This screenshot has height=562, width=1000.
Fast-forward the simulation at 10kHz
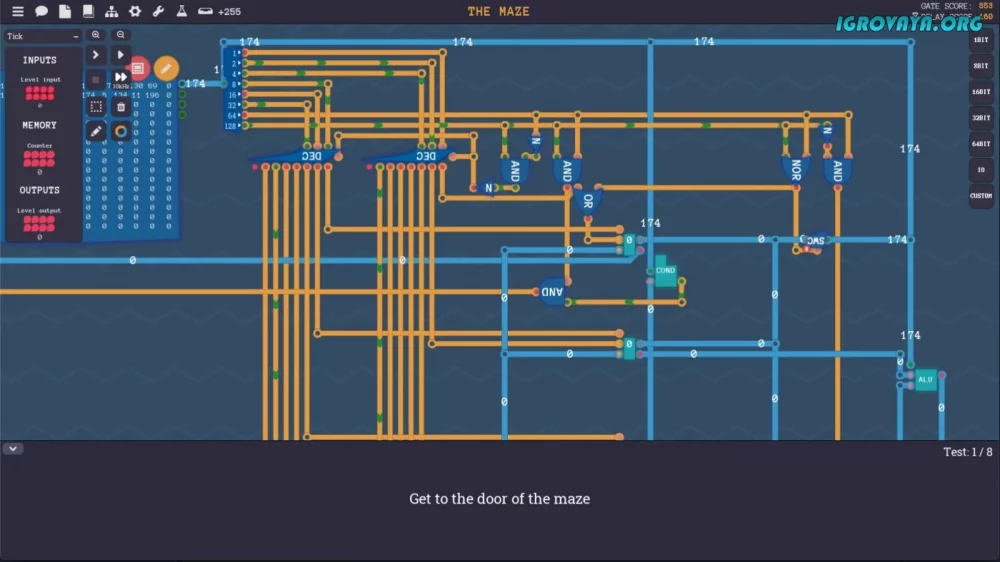point(121,79)
